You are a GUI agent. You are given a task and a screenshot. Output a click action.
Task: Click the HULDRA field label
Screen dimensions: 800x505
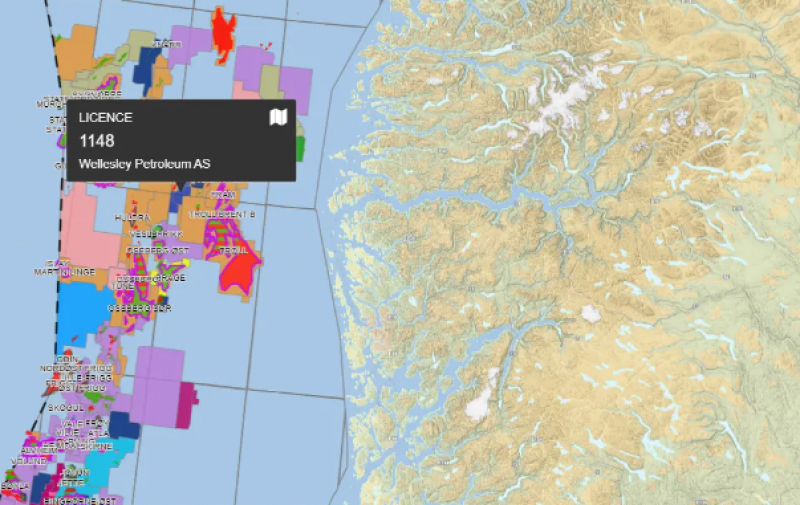[x=132, y=216]
